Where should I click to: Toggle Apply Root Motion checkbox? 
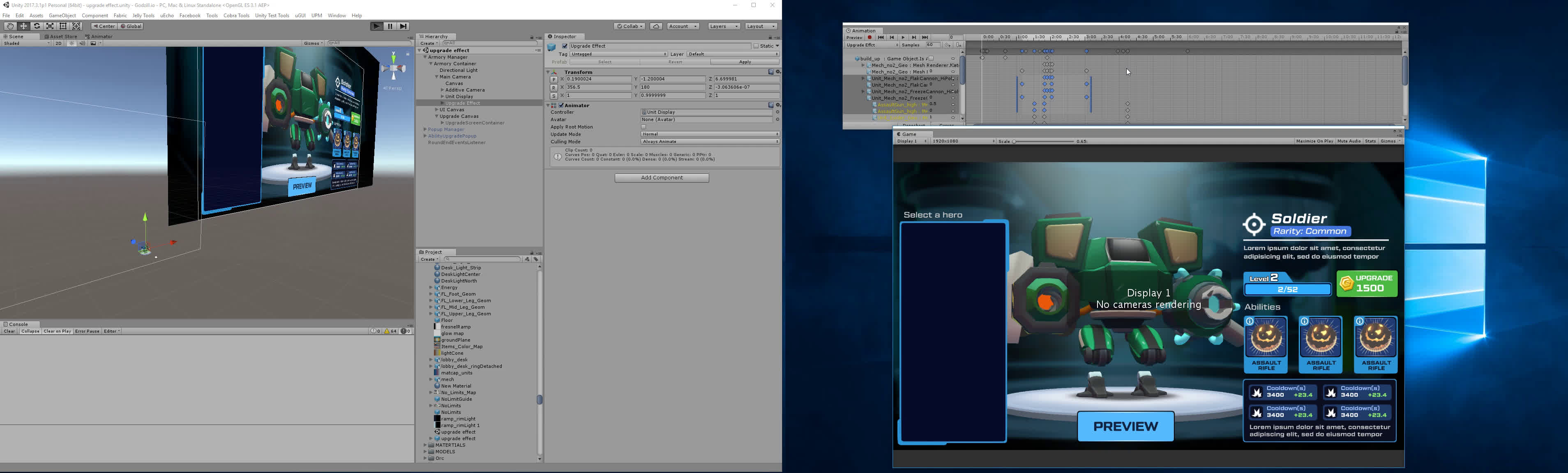pyautogui.click(x=643, y=127)
